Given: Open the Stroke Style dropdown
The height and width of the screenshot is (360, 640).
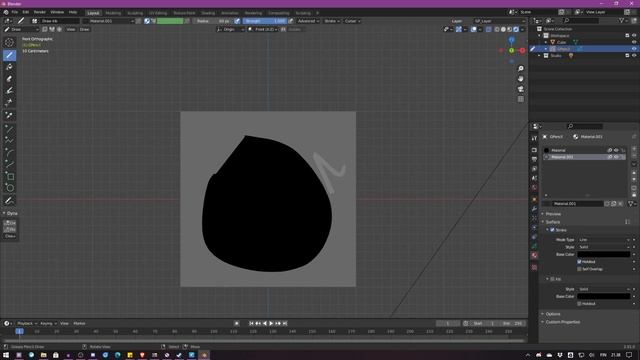Looking at the screenshot, I should pyautogui.click(x=604, y=247).
